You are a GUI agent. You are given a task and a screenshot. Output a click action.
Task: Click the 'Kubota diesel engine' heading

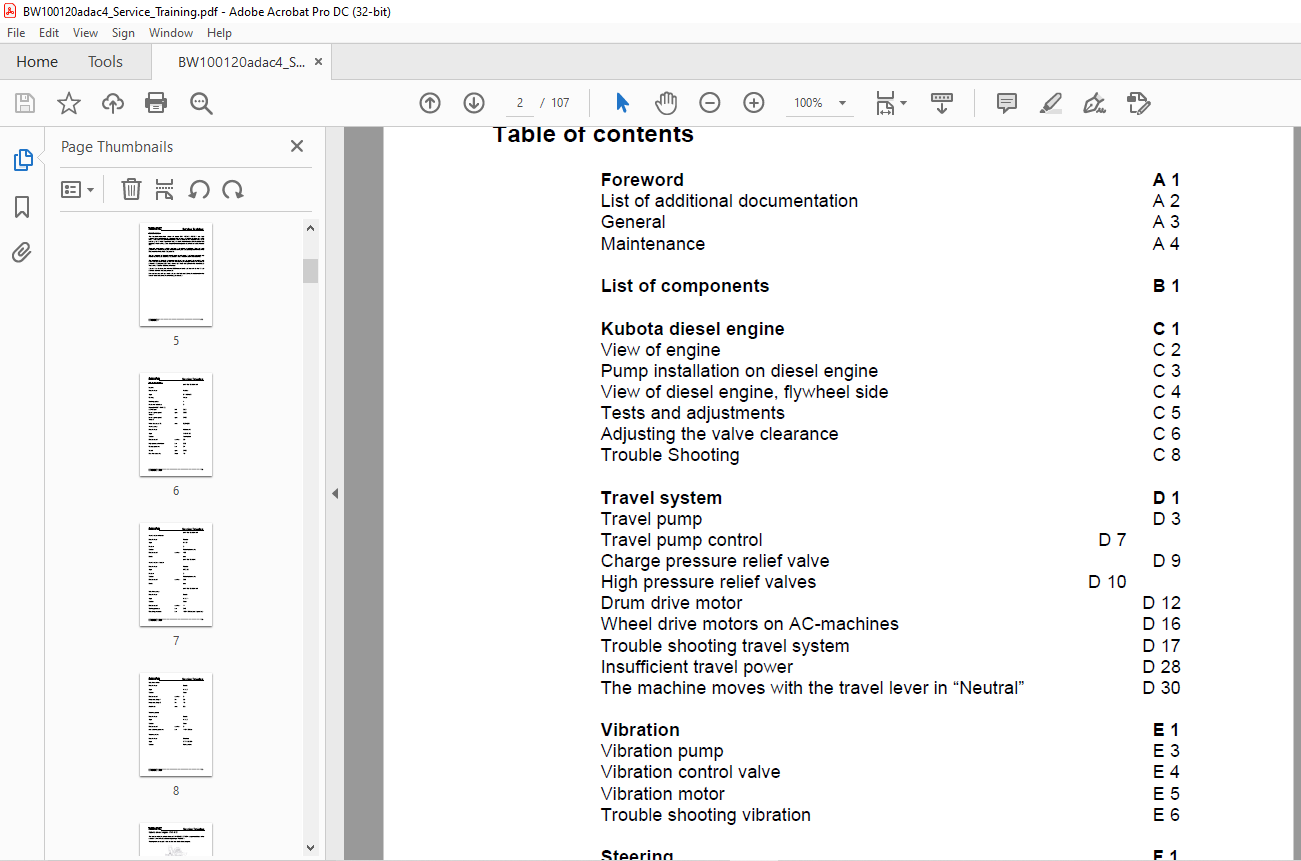tap(693, 329)
